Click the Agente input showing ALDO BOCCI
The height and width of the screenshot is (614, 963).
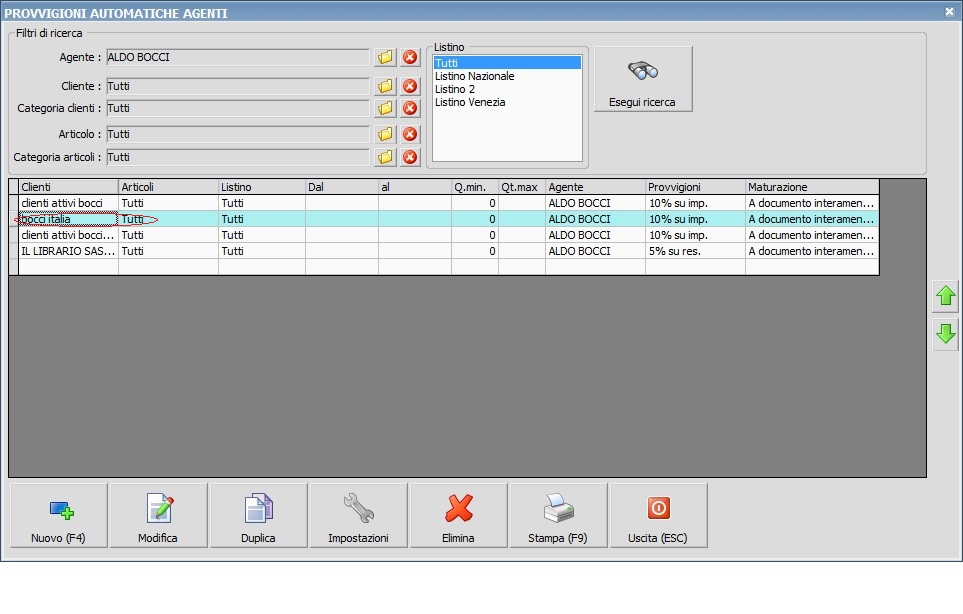[238, 57]
